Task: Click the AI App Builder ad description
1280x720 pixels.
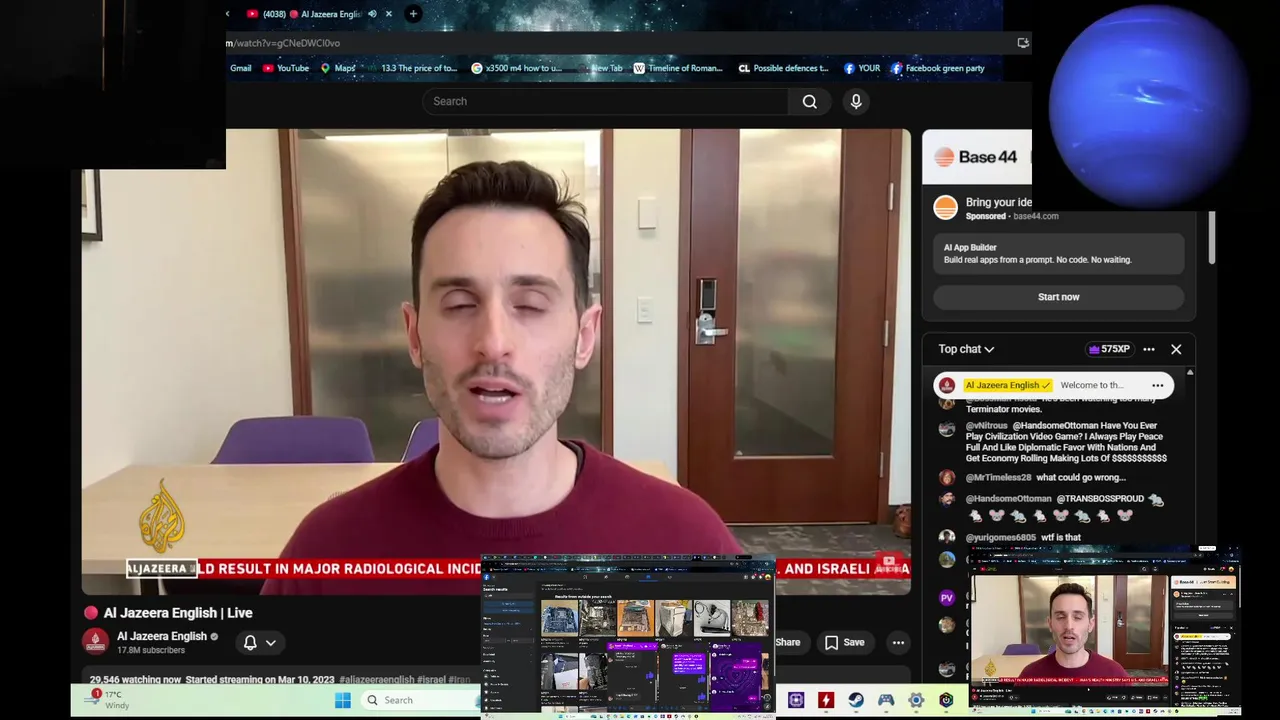Action: pos(1037,260)
